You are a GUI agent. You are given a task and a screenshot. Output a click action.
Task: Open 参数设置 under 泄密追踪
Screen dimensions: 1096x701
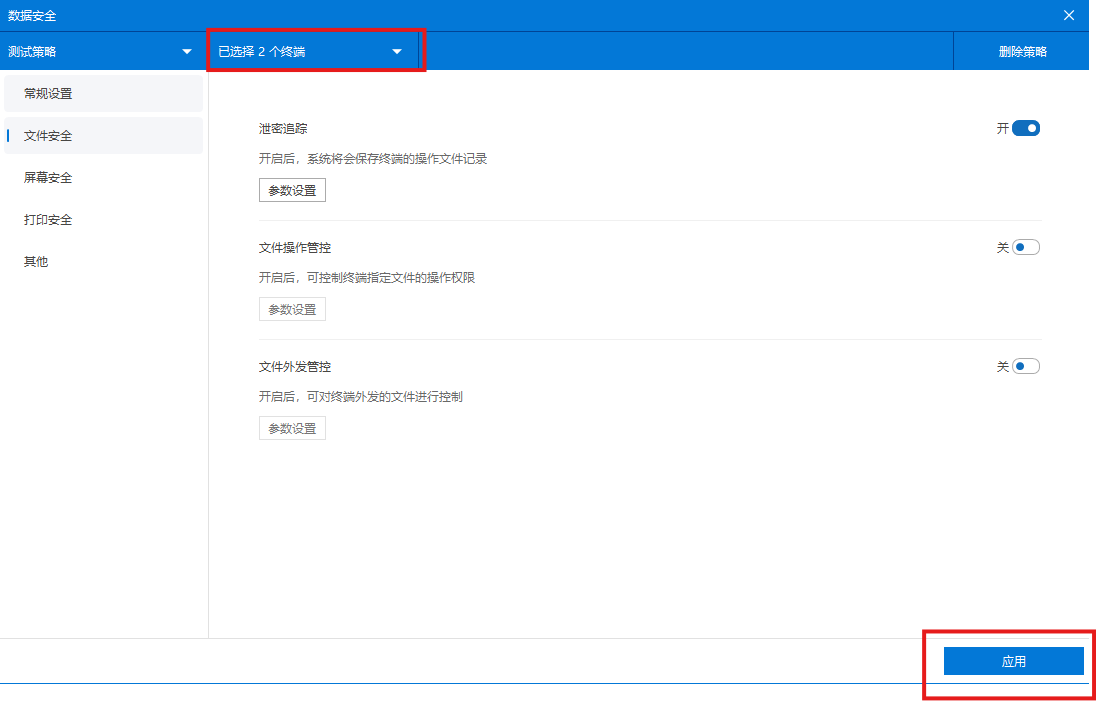coord(291,189)
